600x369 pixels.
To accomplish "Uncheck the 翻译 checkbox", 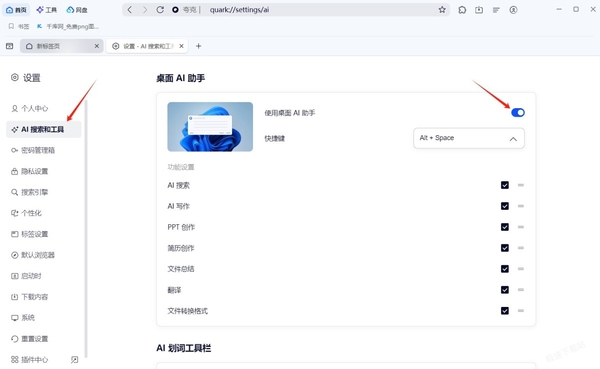I will coord(505,290).
